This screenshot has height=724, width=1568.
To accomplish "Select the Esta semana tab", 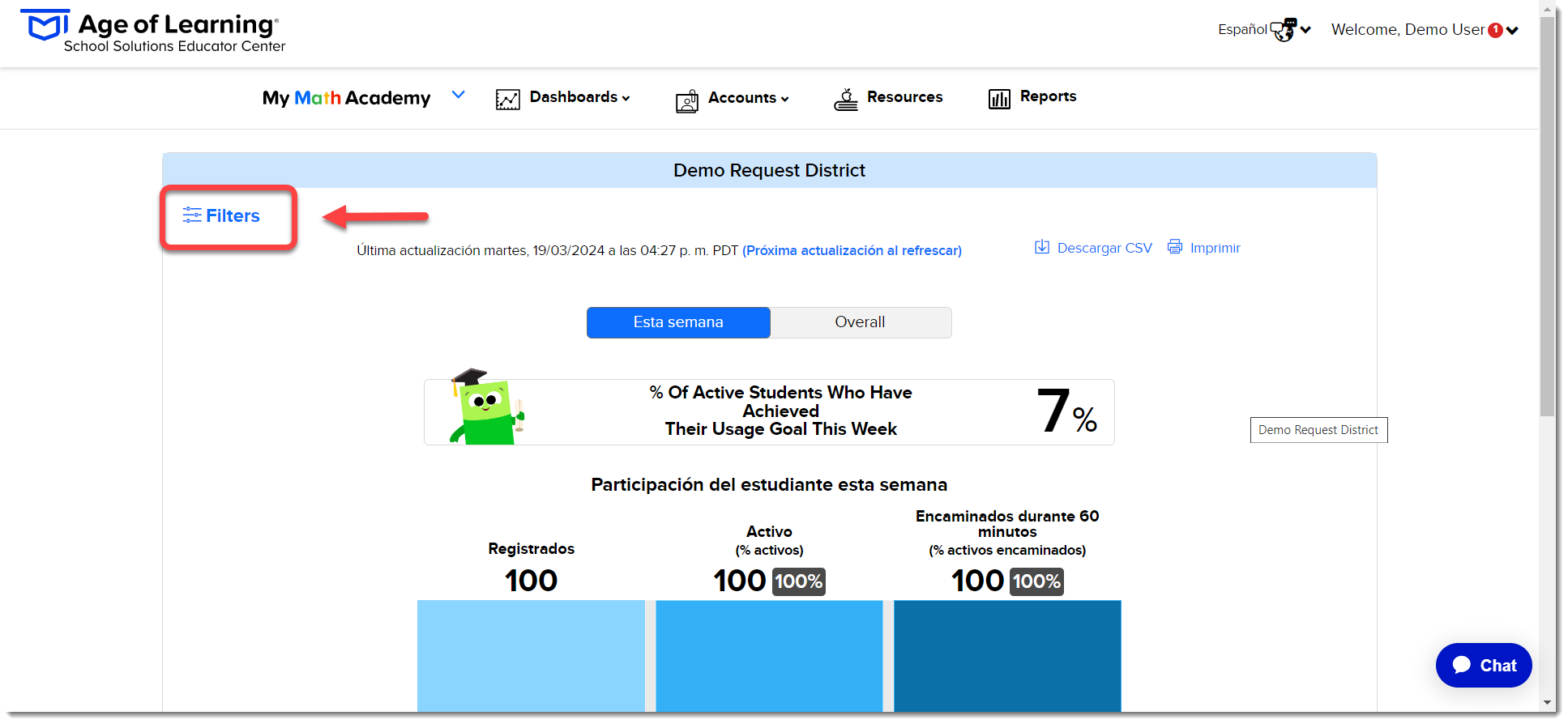I will coord(678,322).
